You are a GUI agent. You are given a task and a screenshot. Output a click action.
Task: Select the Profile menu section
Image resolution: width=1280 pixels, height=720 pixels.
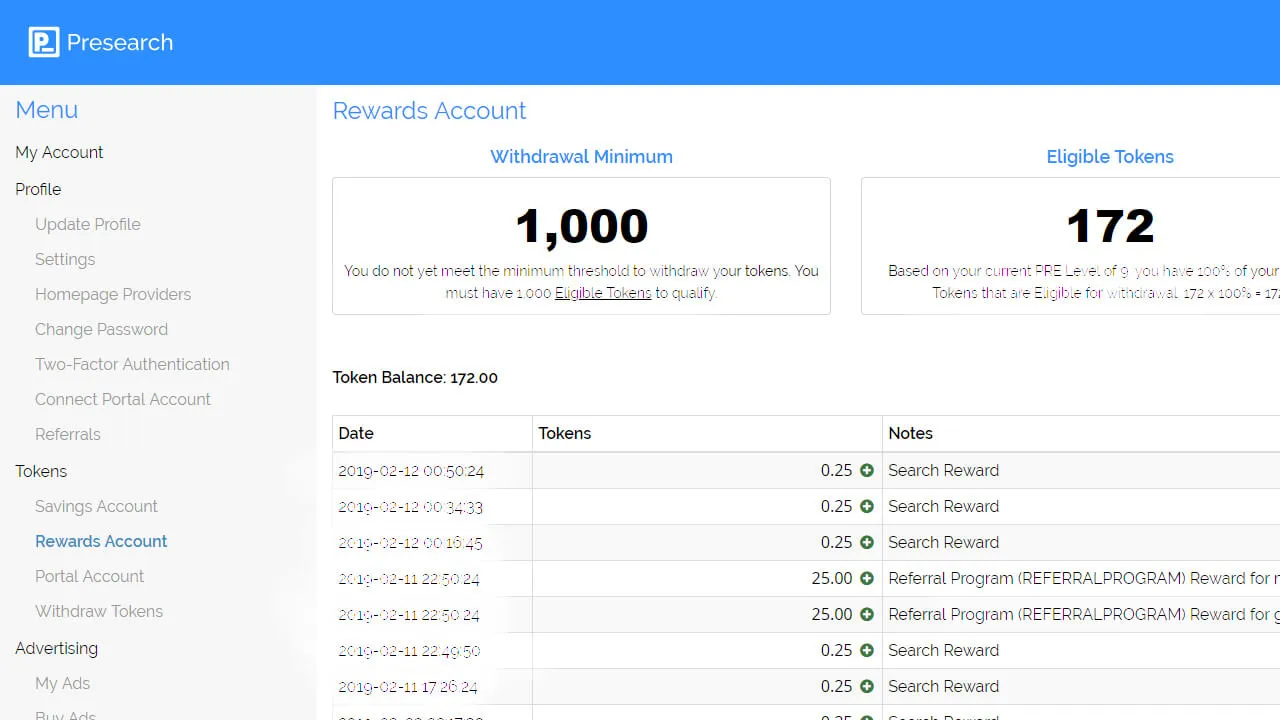point(38,189)
